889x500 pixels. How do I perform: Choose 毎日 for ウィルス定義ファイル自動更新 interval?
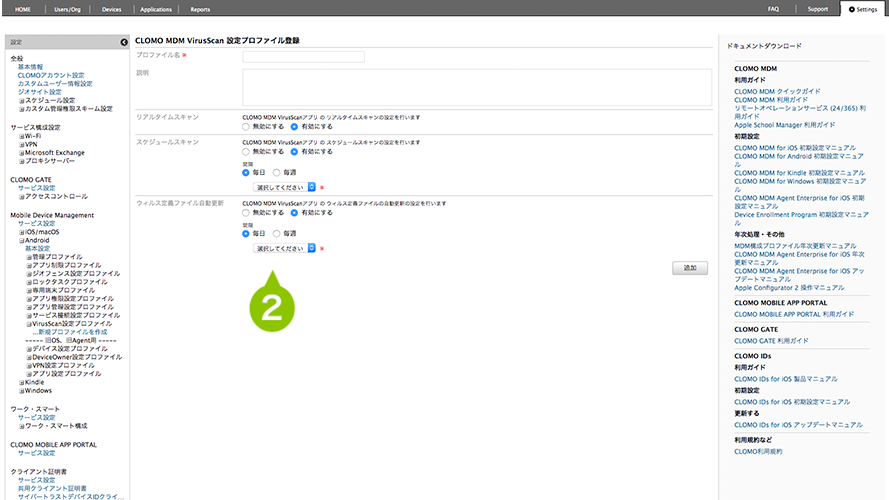click(245, 234)
